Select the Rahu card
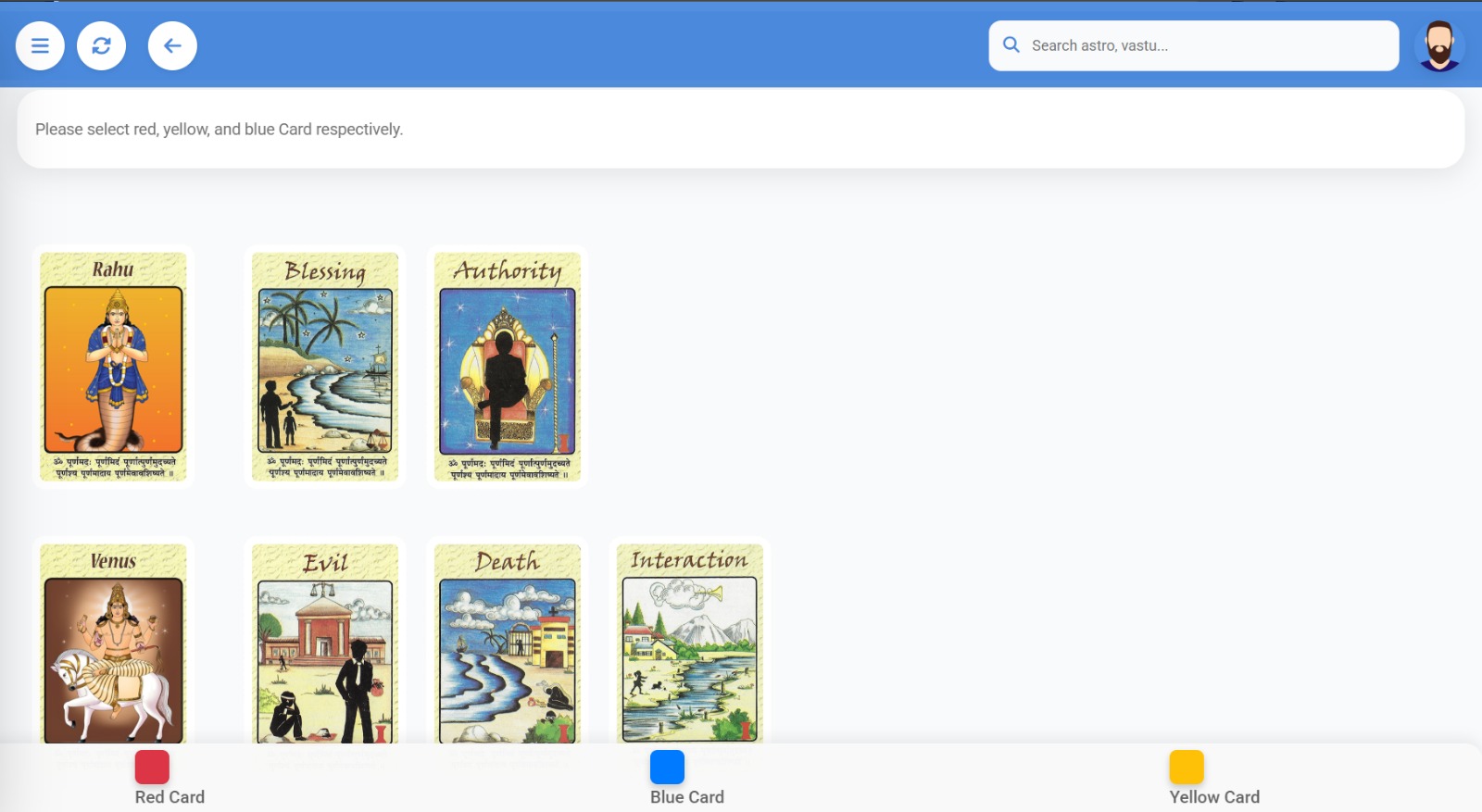1482x812 pixels. (x=113, y=367)
